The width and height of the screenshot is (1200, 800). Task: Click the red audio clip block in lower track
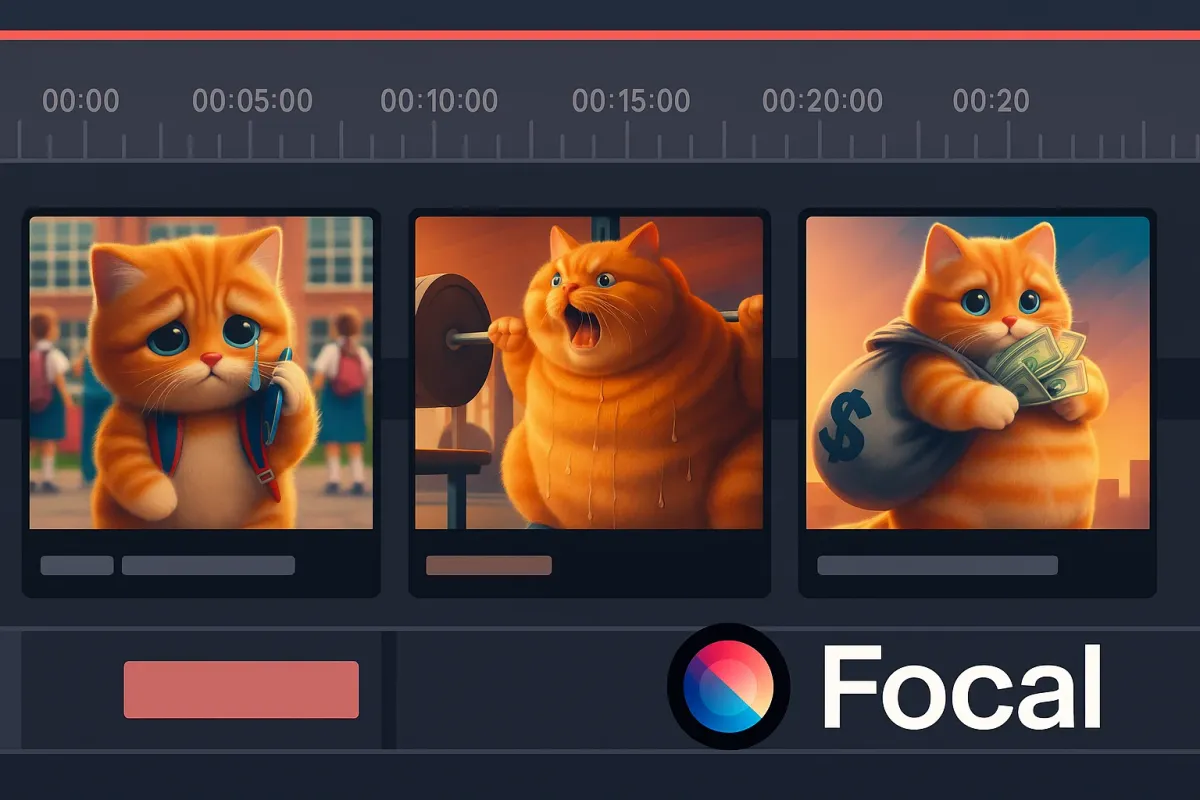coord(241,689)
